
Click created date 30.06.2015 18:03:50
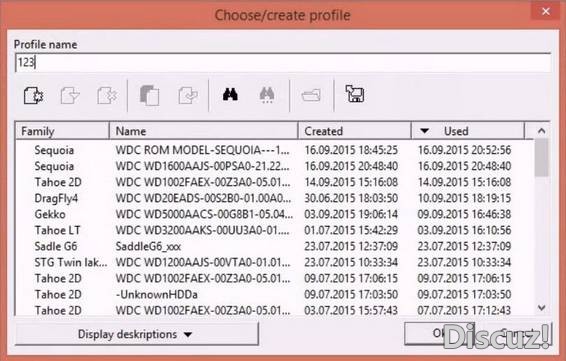351,198
